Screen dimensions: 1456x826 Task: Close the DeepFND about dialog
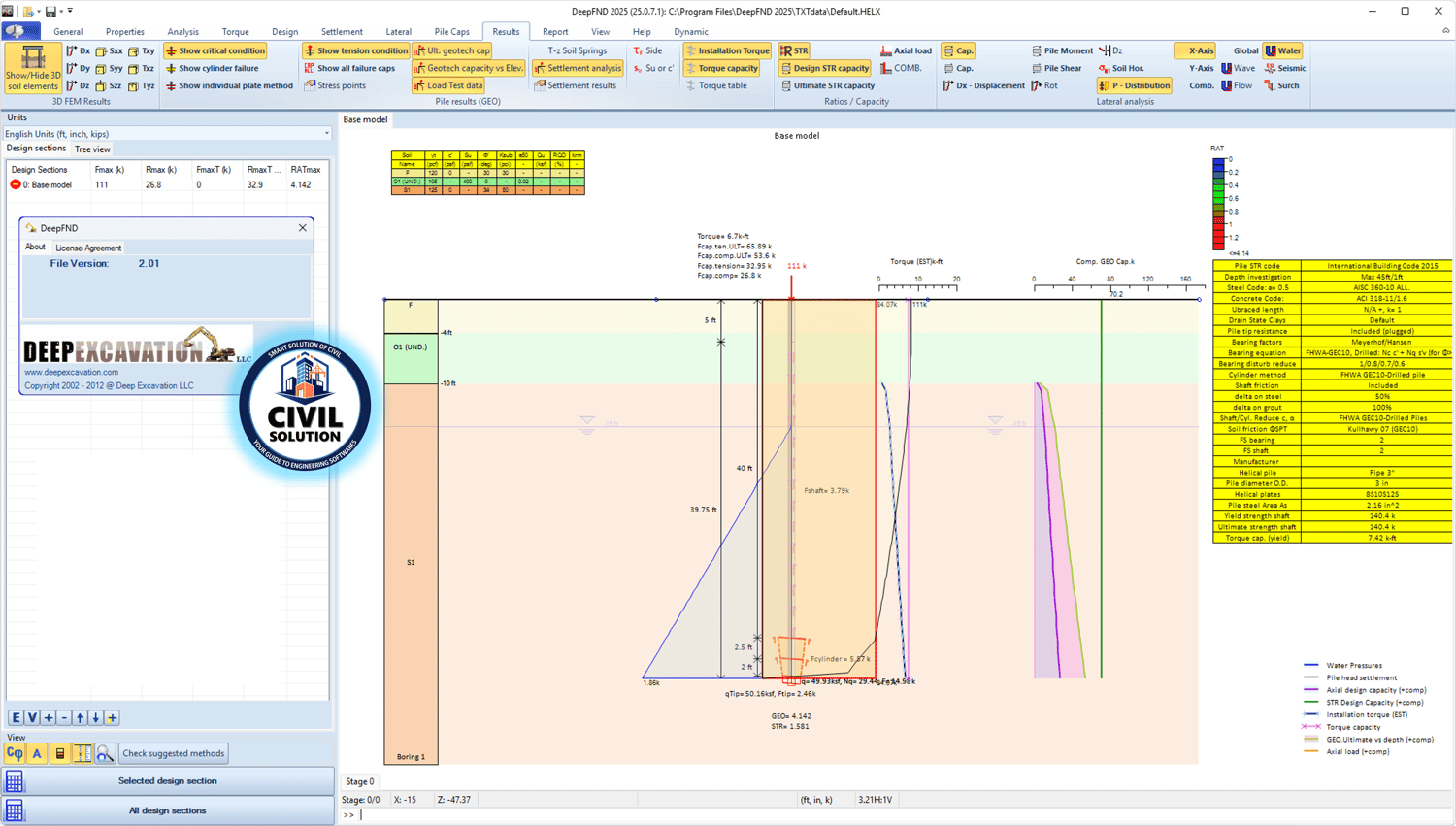[x=303, y=228]
